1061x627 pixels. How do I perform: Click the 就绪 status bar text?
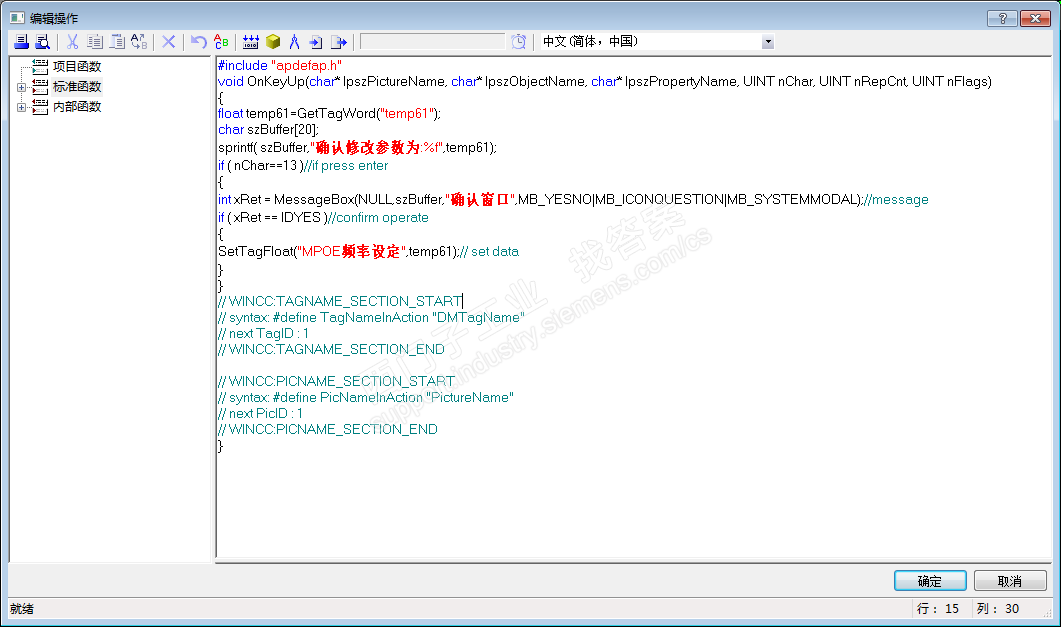[22, 609]
